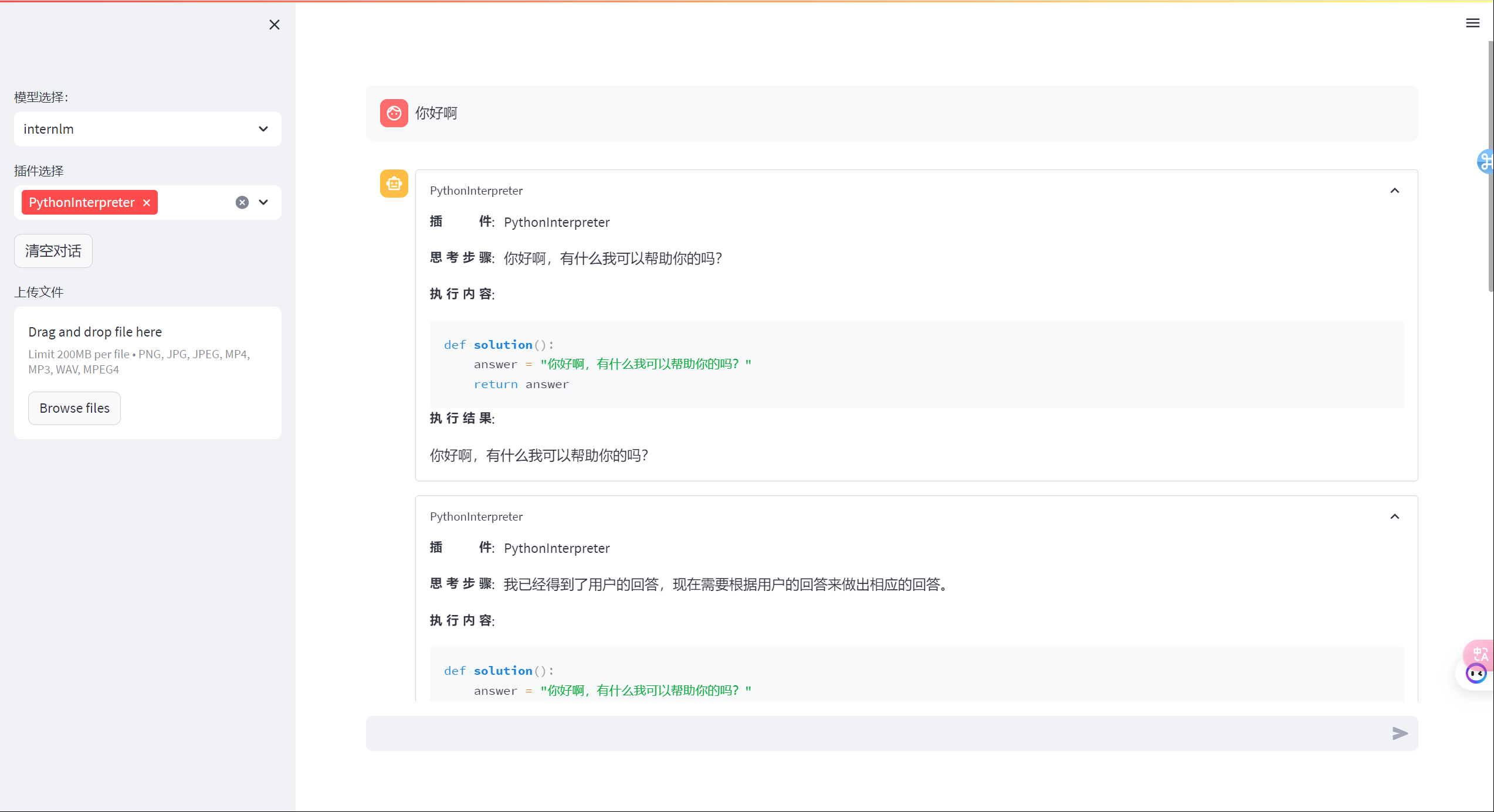Remove the PythonInterpreter tag
Image resolution: width=1494 pixels, height=812 pixels.
pos(147,203)
